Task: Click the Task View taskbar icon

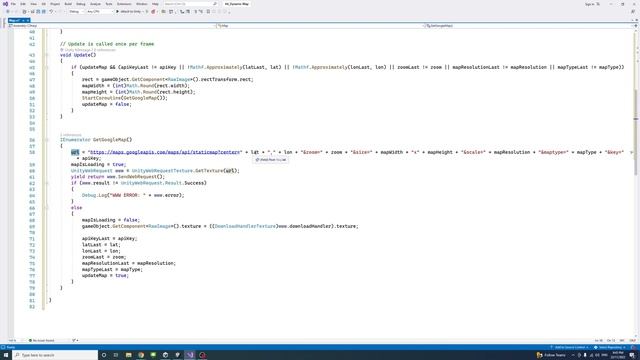Action: coord(116,355)
